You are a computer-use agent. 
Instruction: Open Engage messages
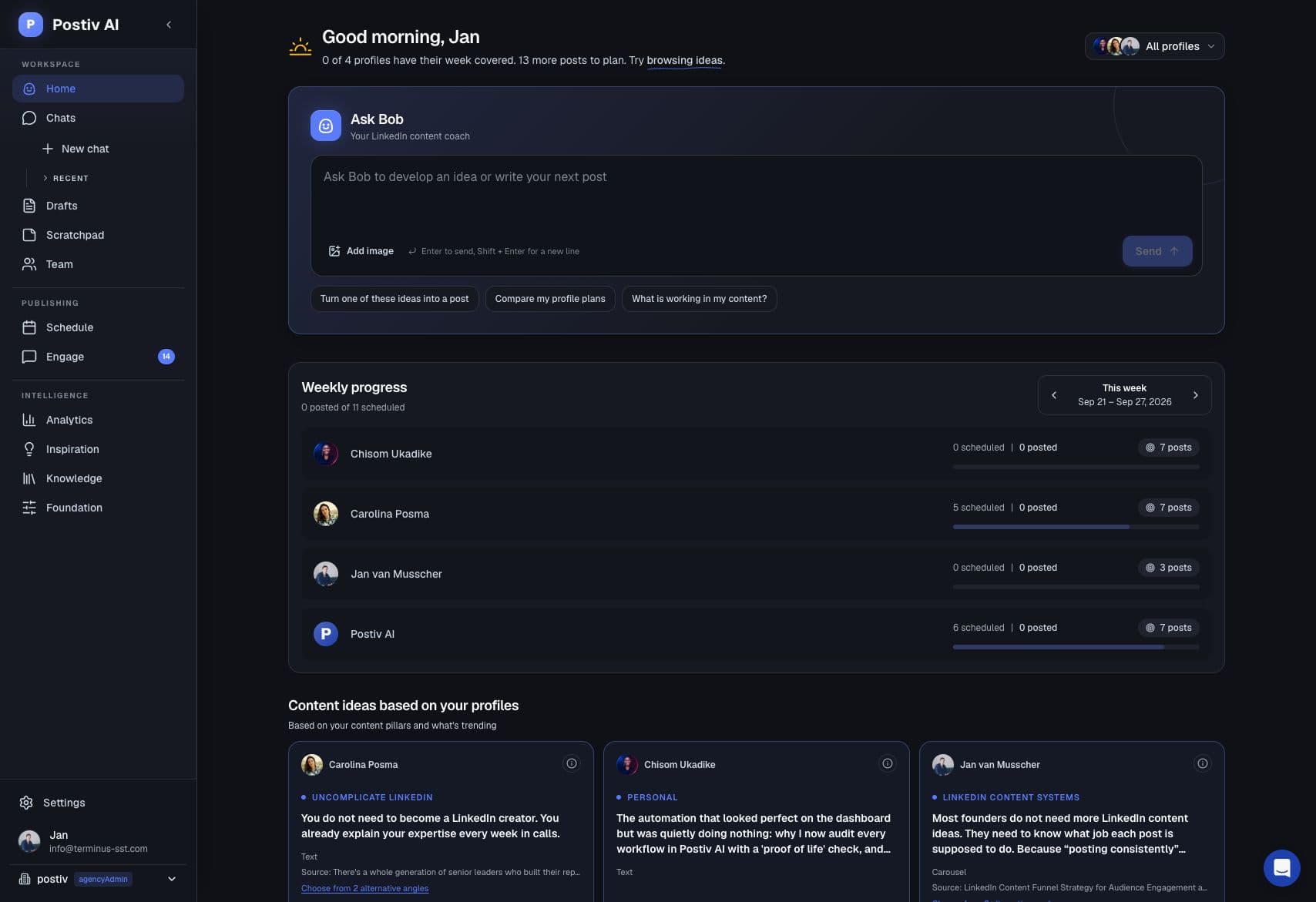click(98, 357)
